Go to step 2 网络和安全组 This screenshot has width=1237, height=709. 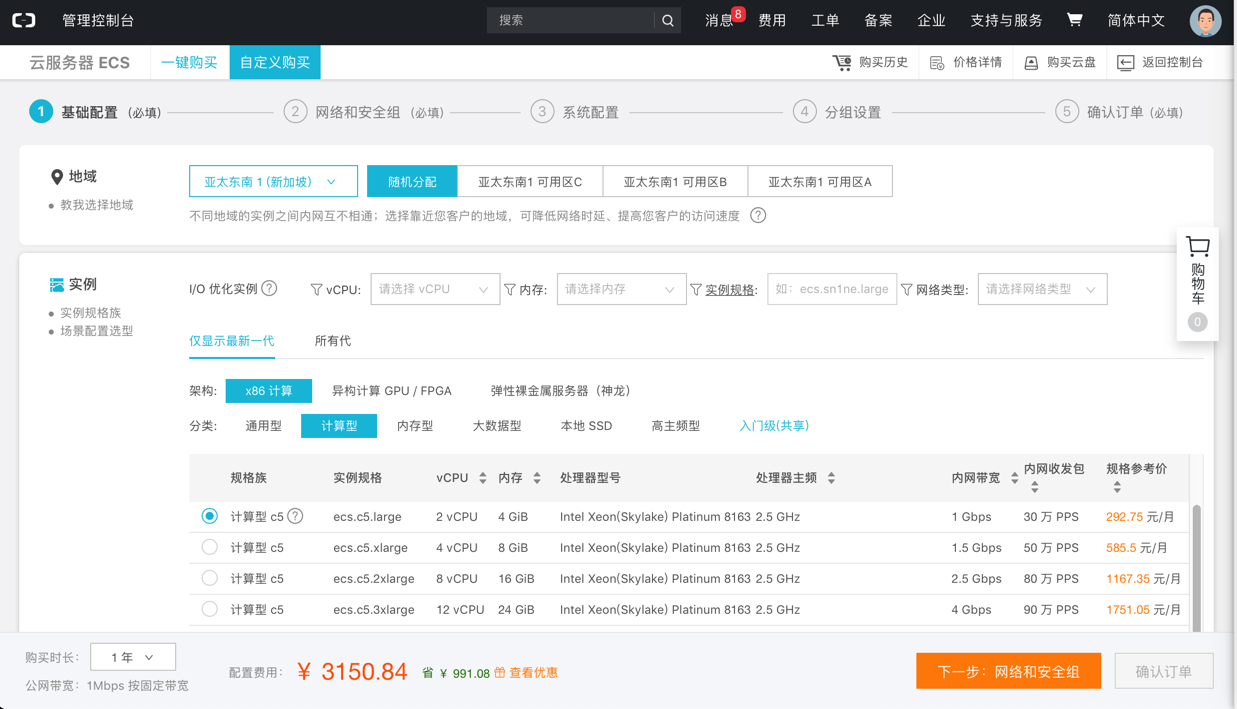[x=364, y=112]
